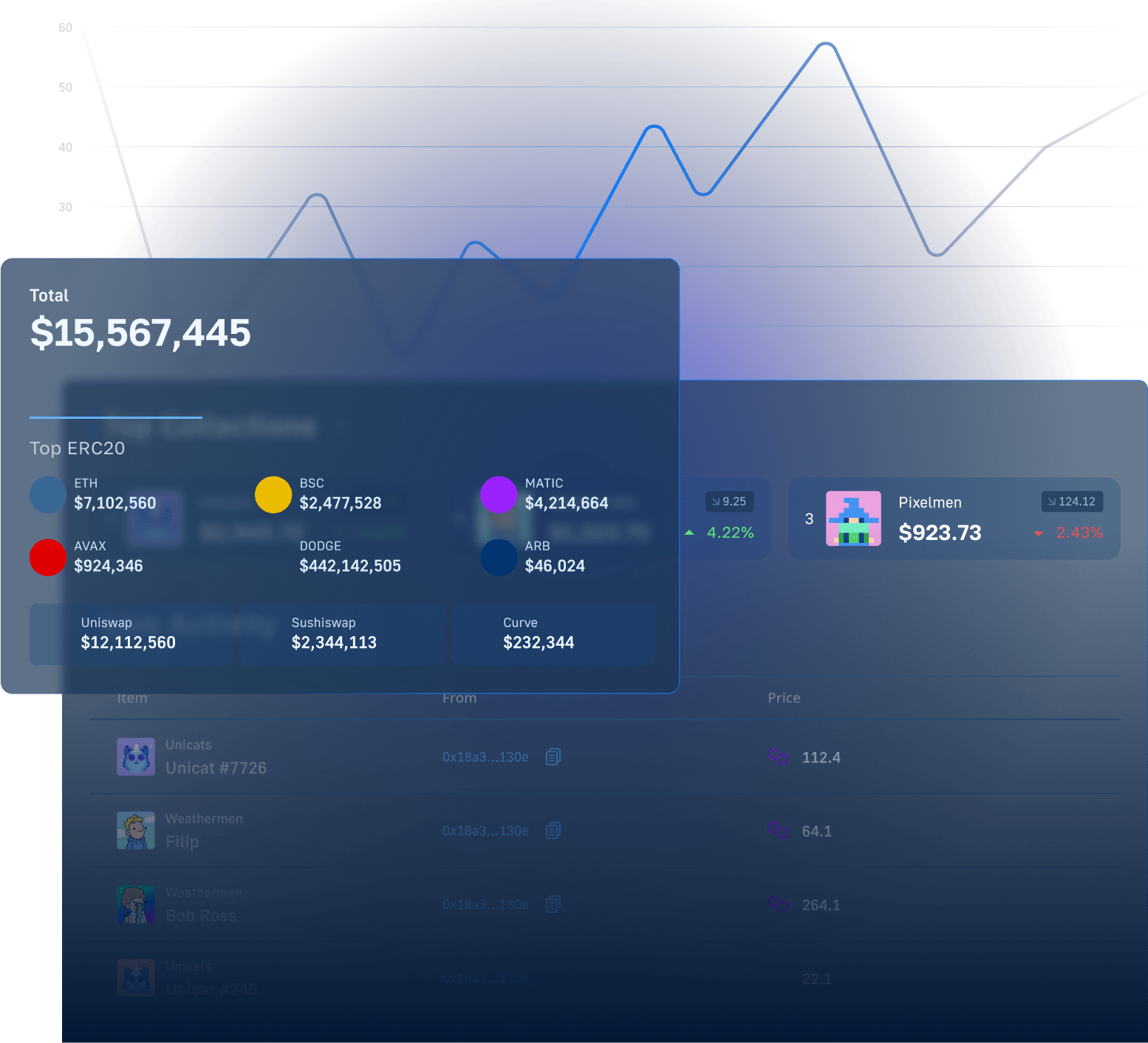Click the MATIC price icon beside 264.1
This screenshot has height=1043, width=1148.
coord(778,904)
